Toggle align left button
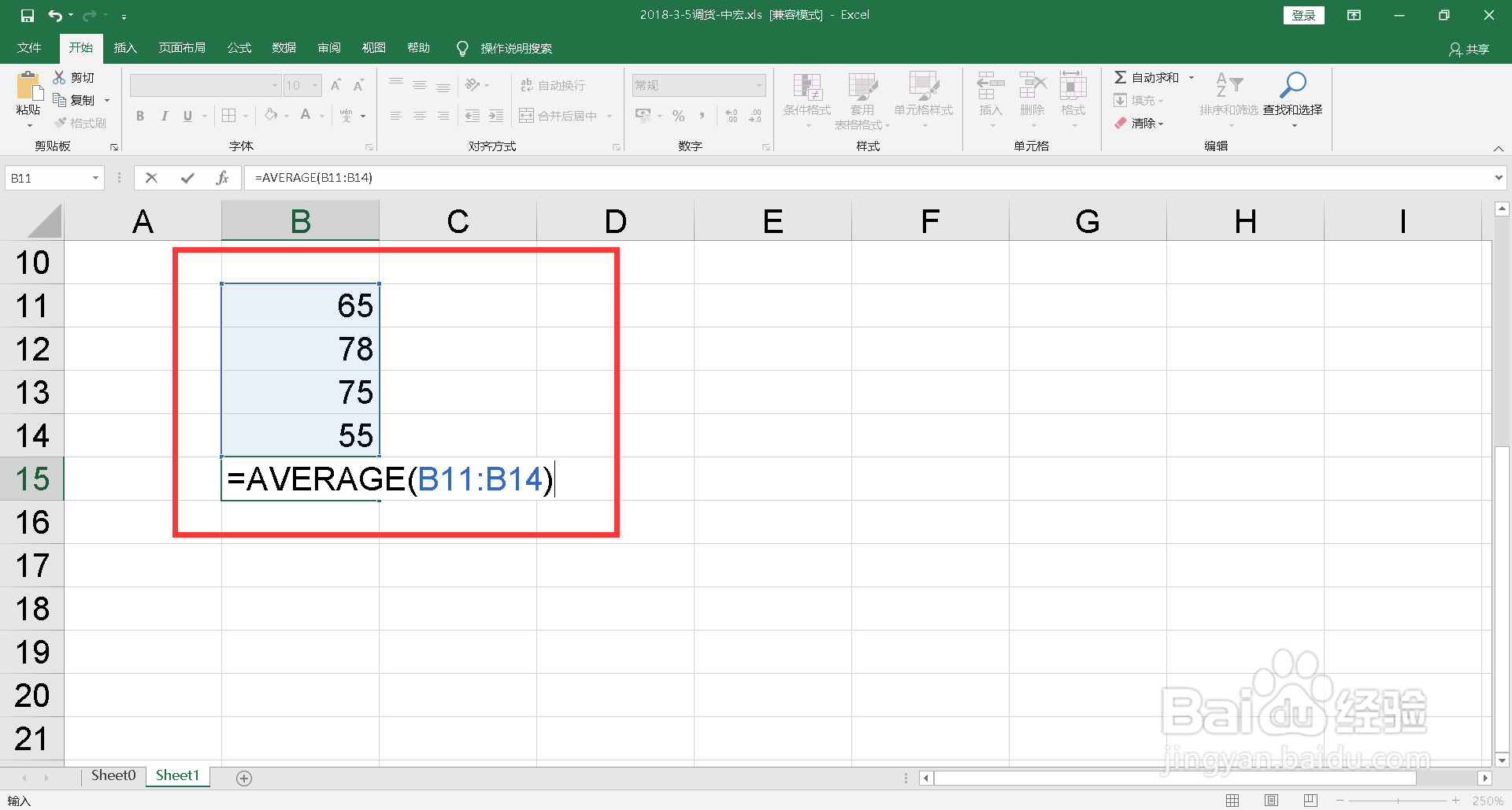The image size is (1512, 810). click(396, 116)
